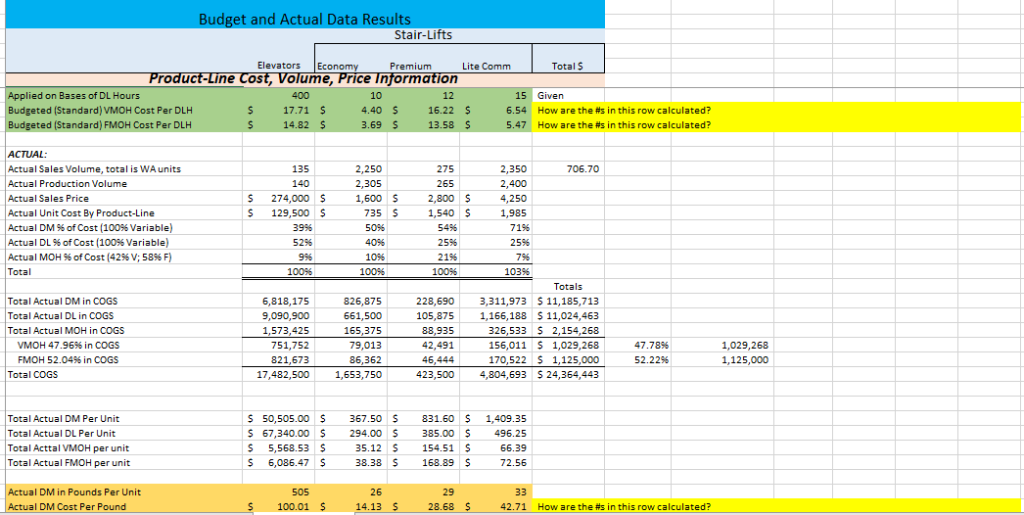The width and height of the screenshot is (1024, 515).
Task: Select 'Budgeted (Standard) VMOH Cost Per DLH' label
Action: (x=99, y=110)
